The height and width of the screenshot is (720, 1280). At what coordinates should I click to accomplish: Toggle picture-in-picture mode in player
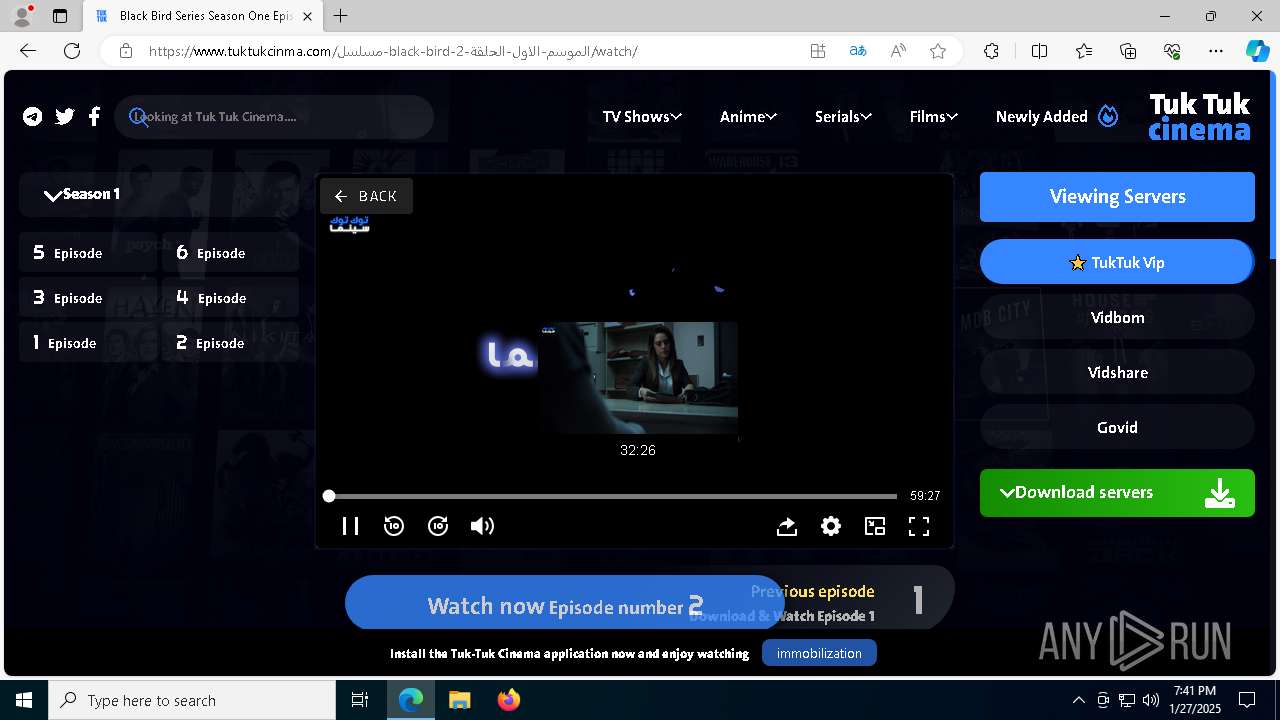(x=875, y=526)
